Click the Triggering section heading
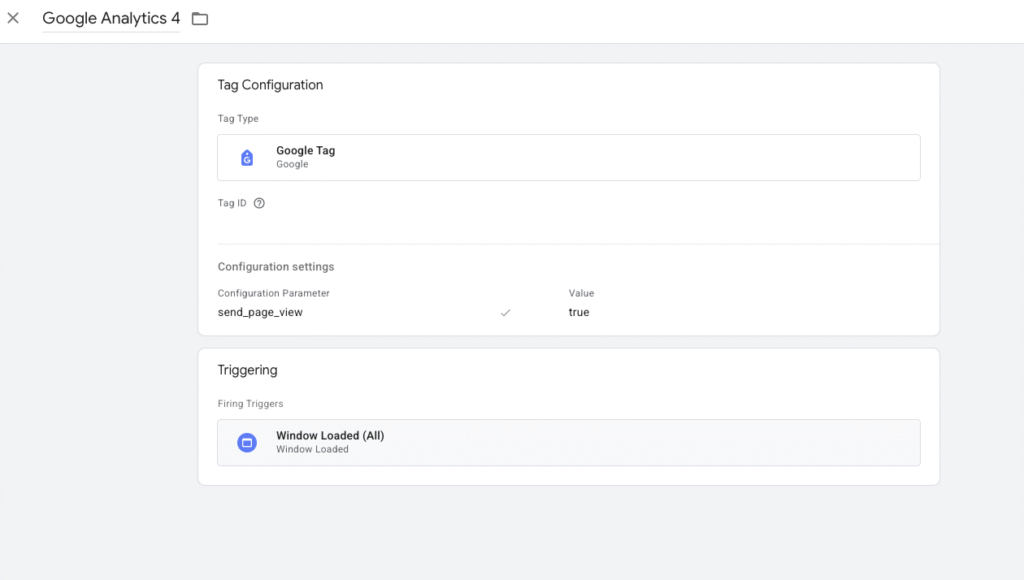1024x580 pixels. [x=247, y=370]
